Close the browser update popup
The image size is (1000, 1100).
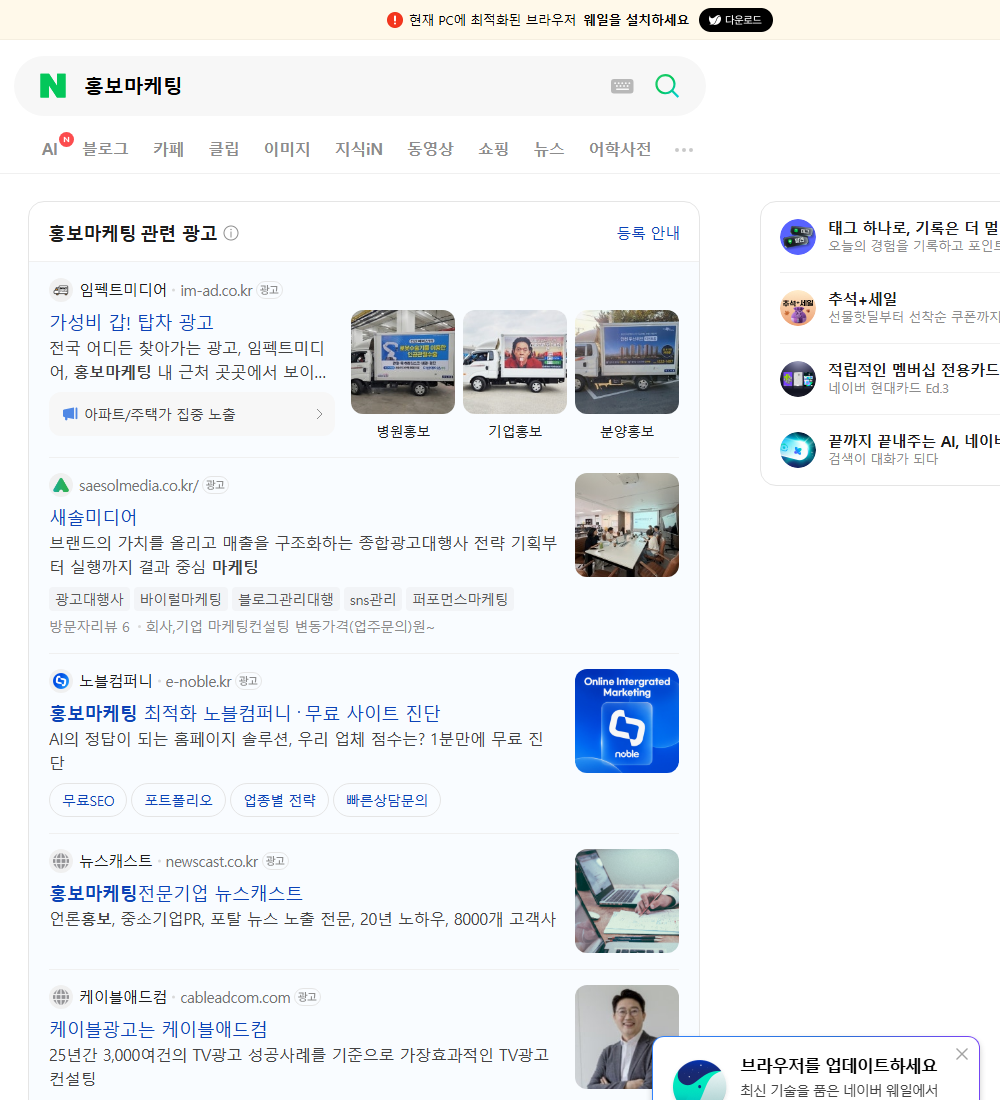pyautogui.click(x=961, y=1054)
